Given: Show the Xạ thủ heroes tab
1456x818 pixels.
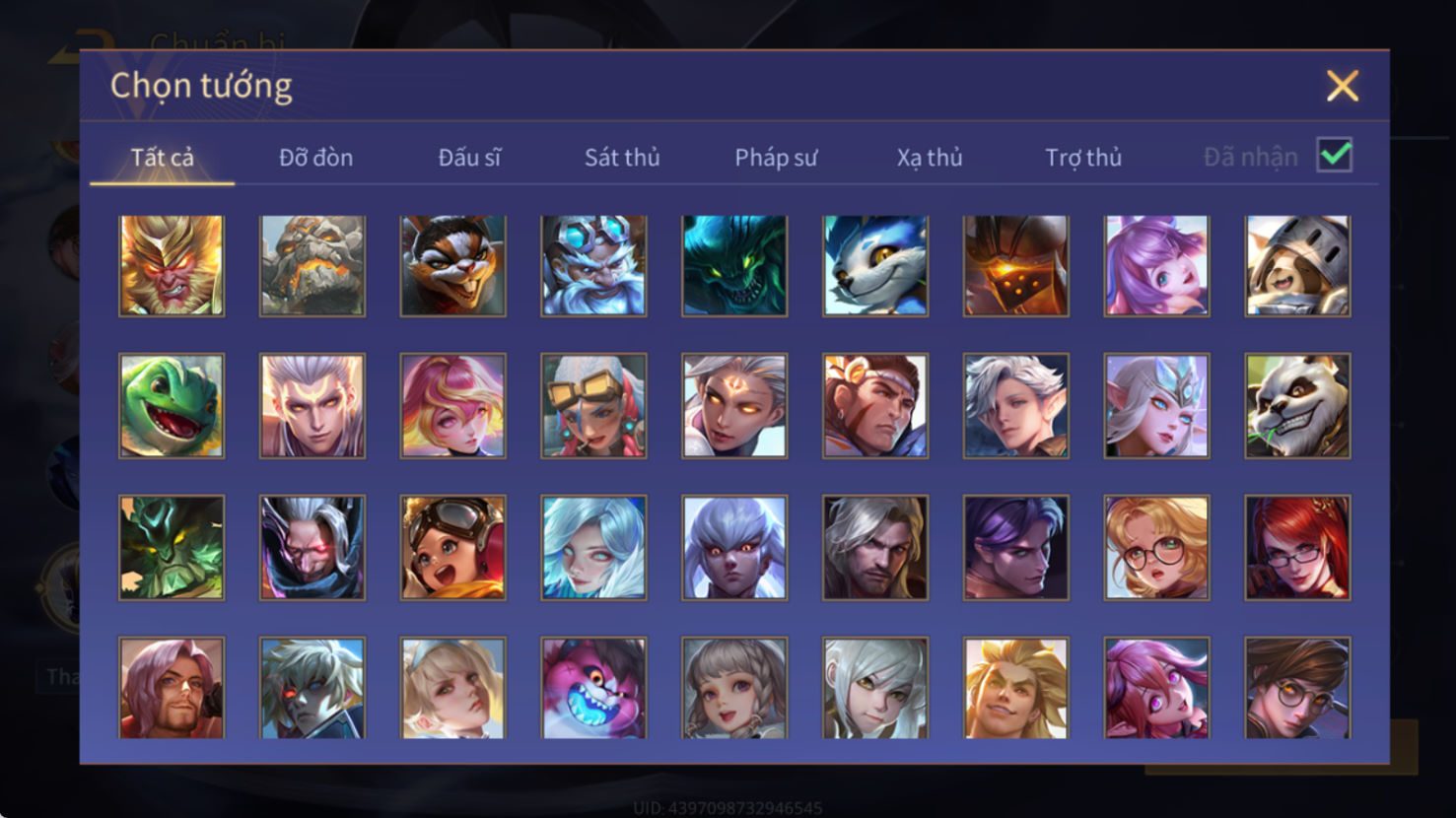Looking at the screenshot, I should [930, 158].
